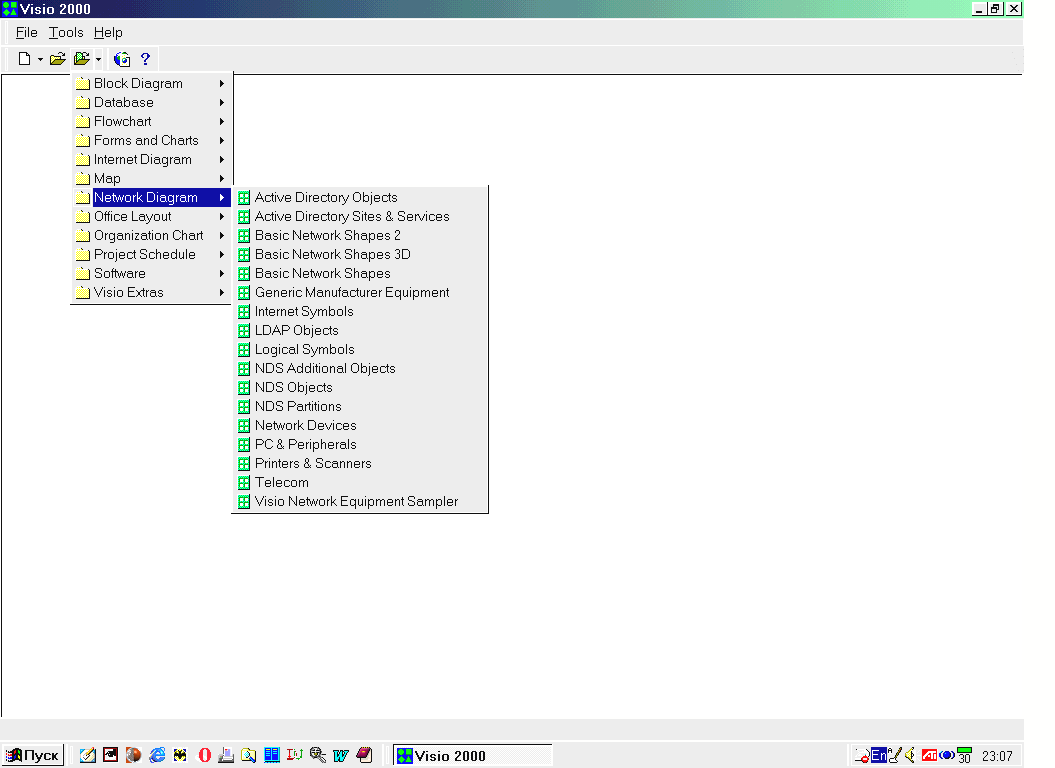
Task: Open the Visio Network Equipment Sampler stencil
Action: coord(359,501)
